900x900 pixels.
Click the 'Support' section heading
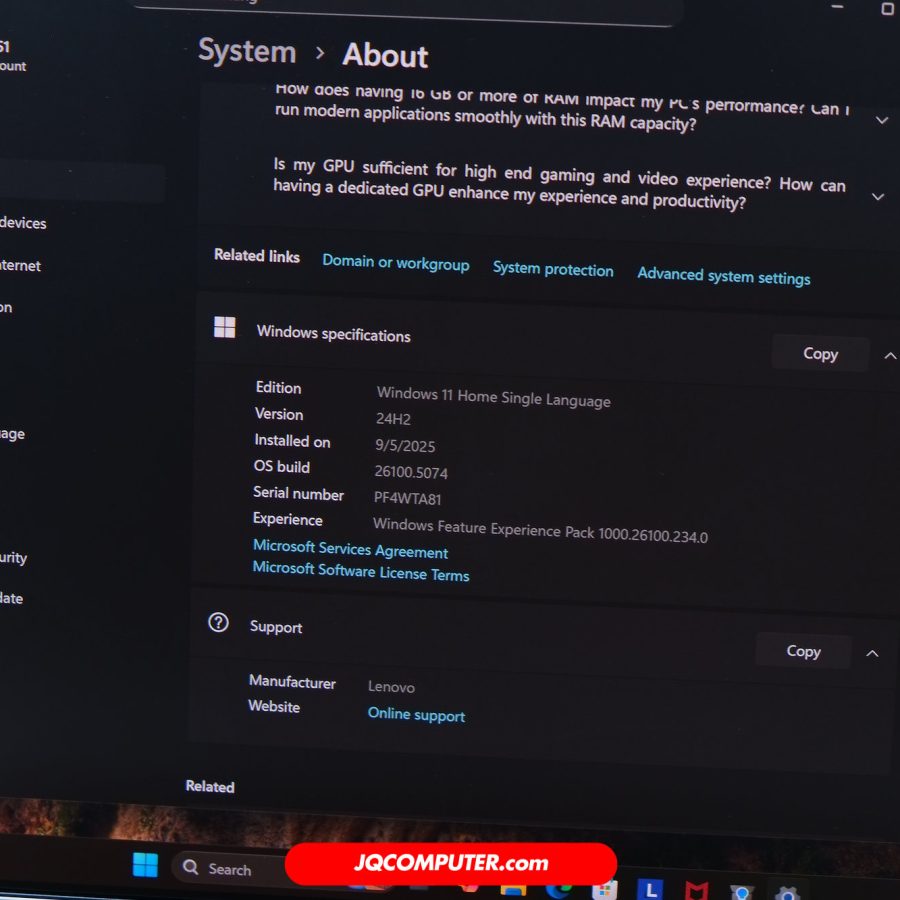click(x=276, y=627)
